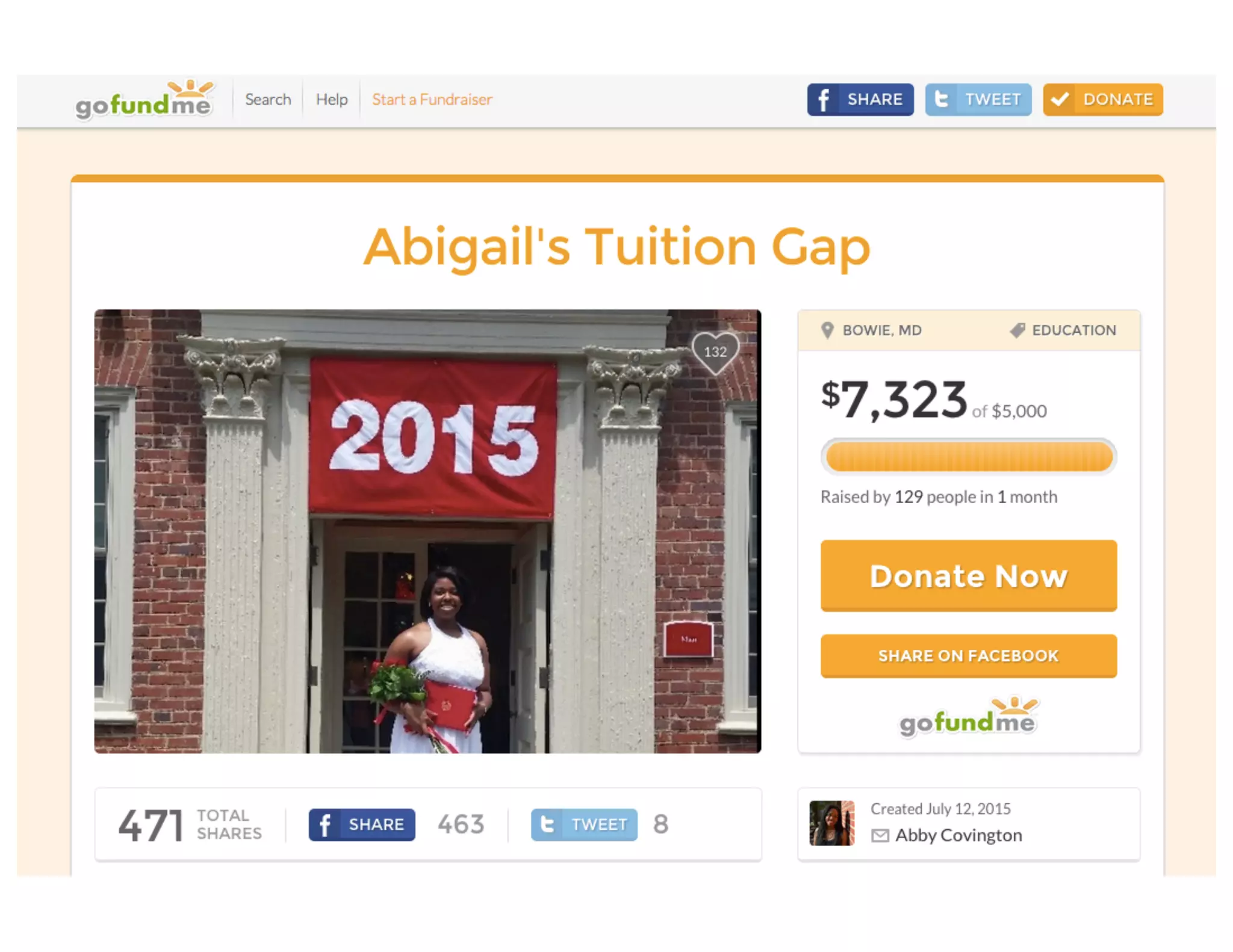Click the Abby Covington organizer name
Screen dimensions: 1233x952
(958, 835)
